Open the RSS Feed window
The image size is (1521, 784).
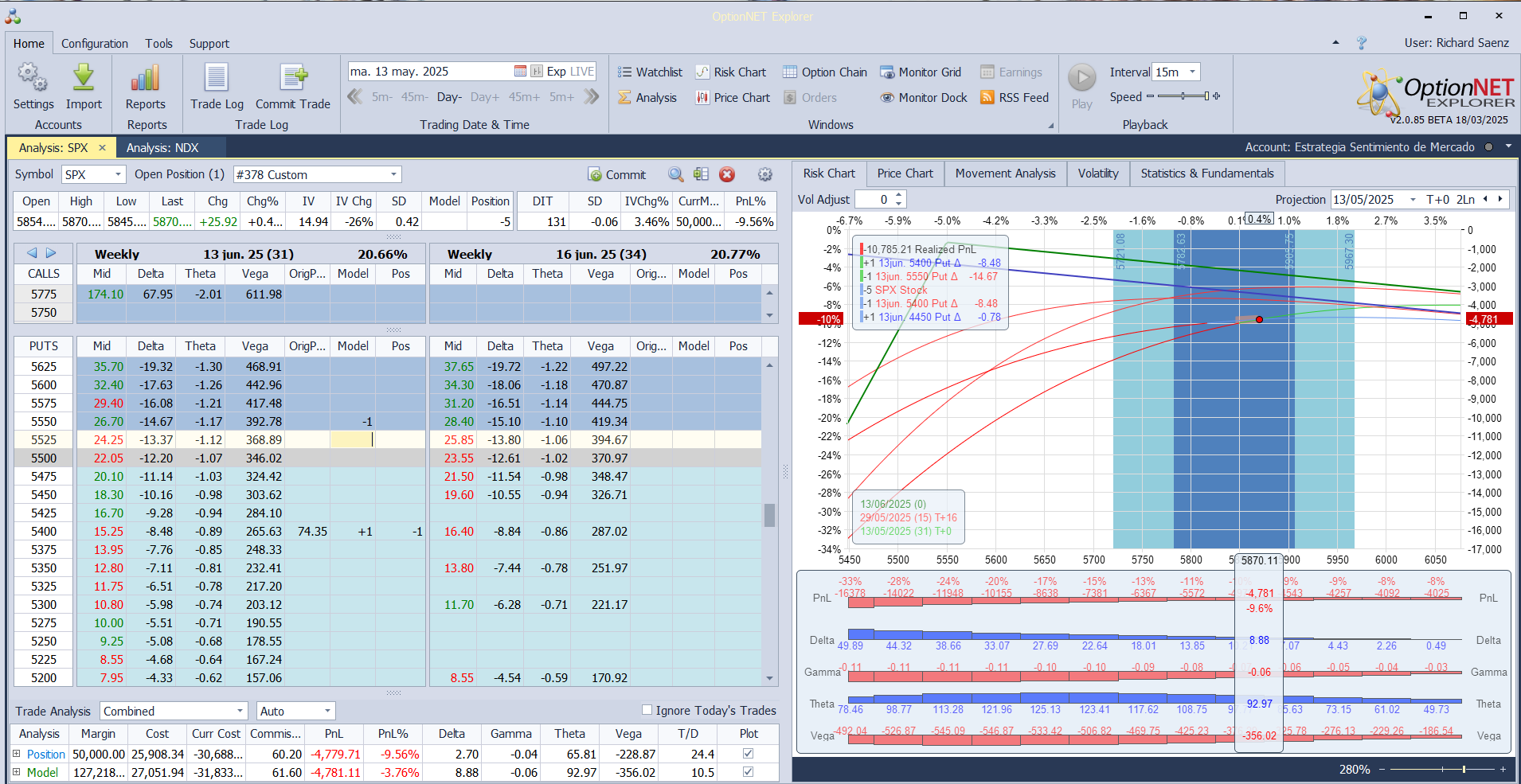[x=1015, y=97]
